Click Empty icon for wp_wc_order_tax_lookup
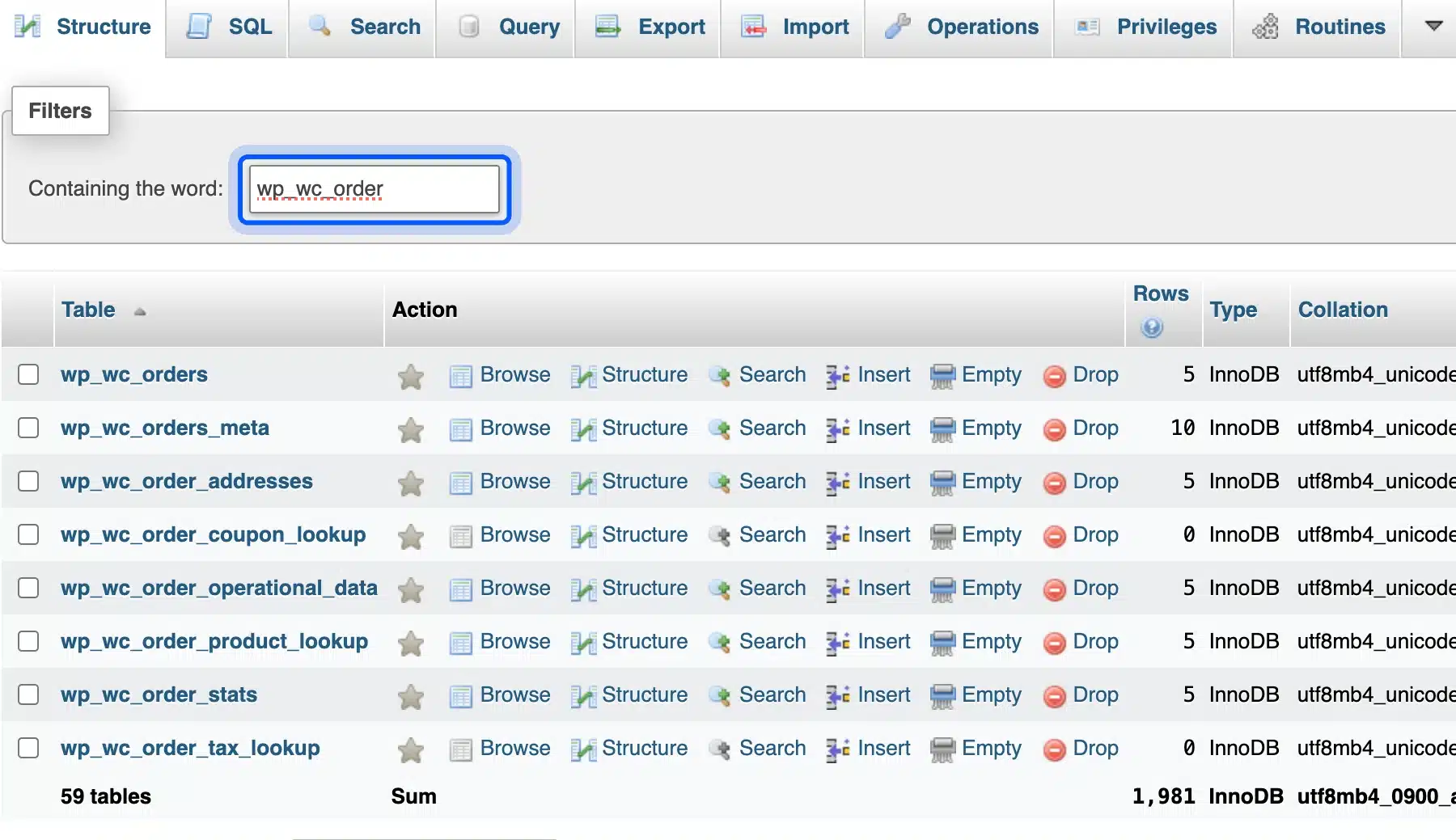The height and width of the screenshot is (840, 1456). [x=942, y=750]
